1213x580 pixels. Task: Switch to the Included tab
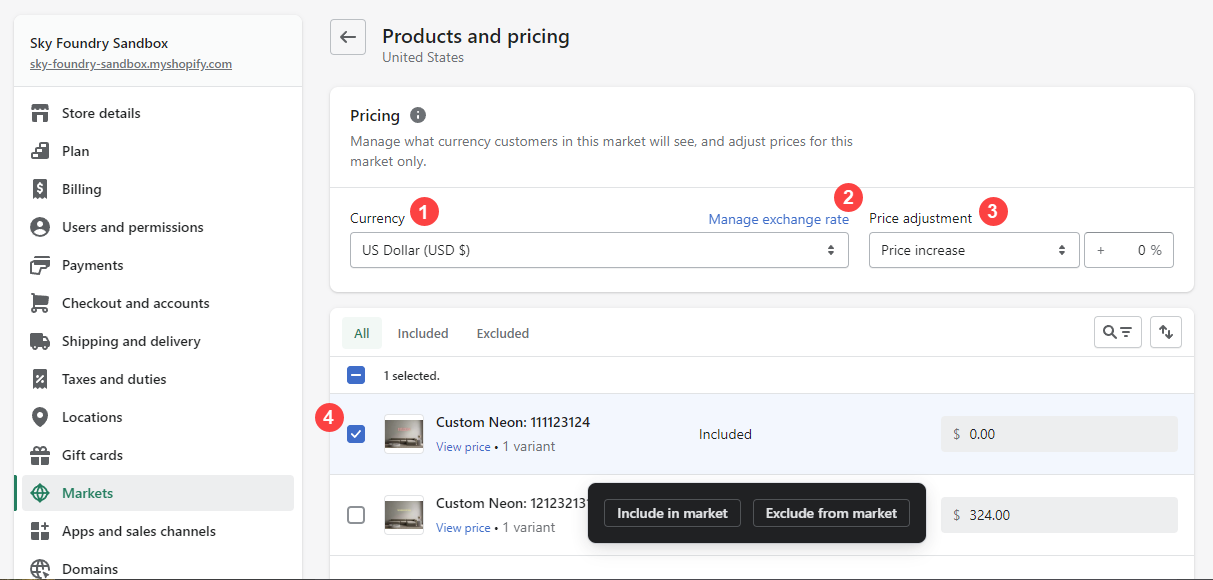coord(423,333)
